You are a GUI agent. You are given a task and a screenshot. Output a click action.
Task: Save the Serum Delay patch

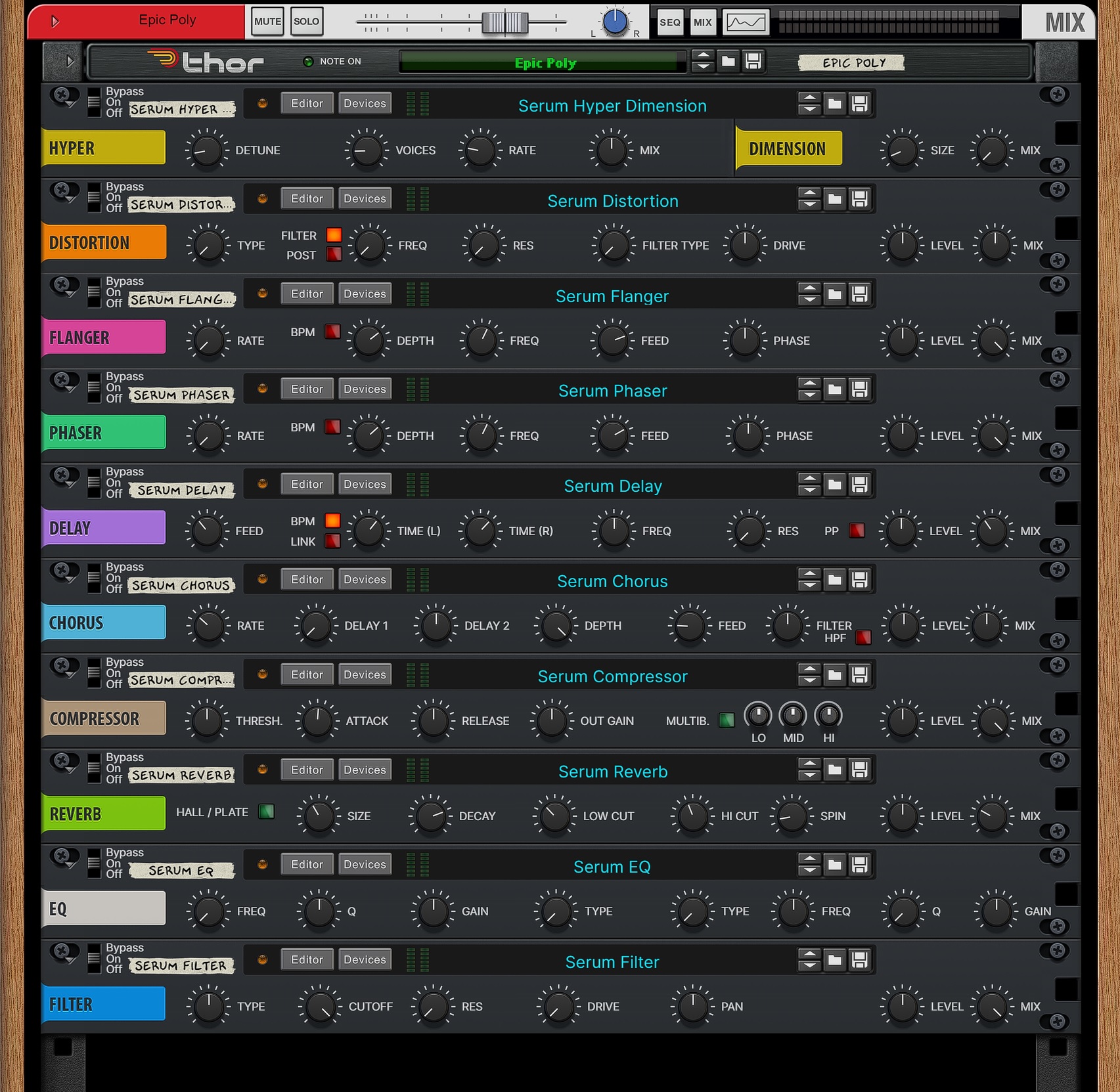859,485
